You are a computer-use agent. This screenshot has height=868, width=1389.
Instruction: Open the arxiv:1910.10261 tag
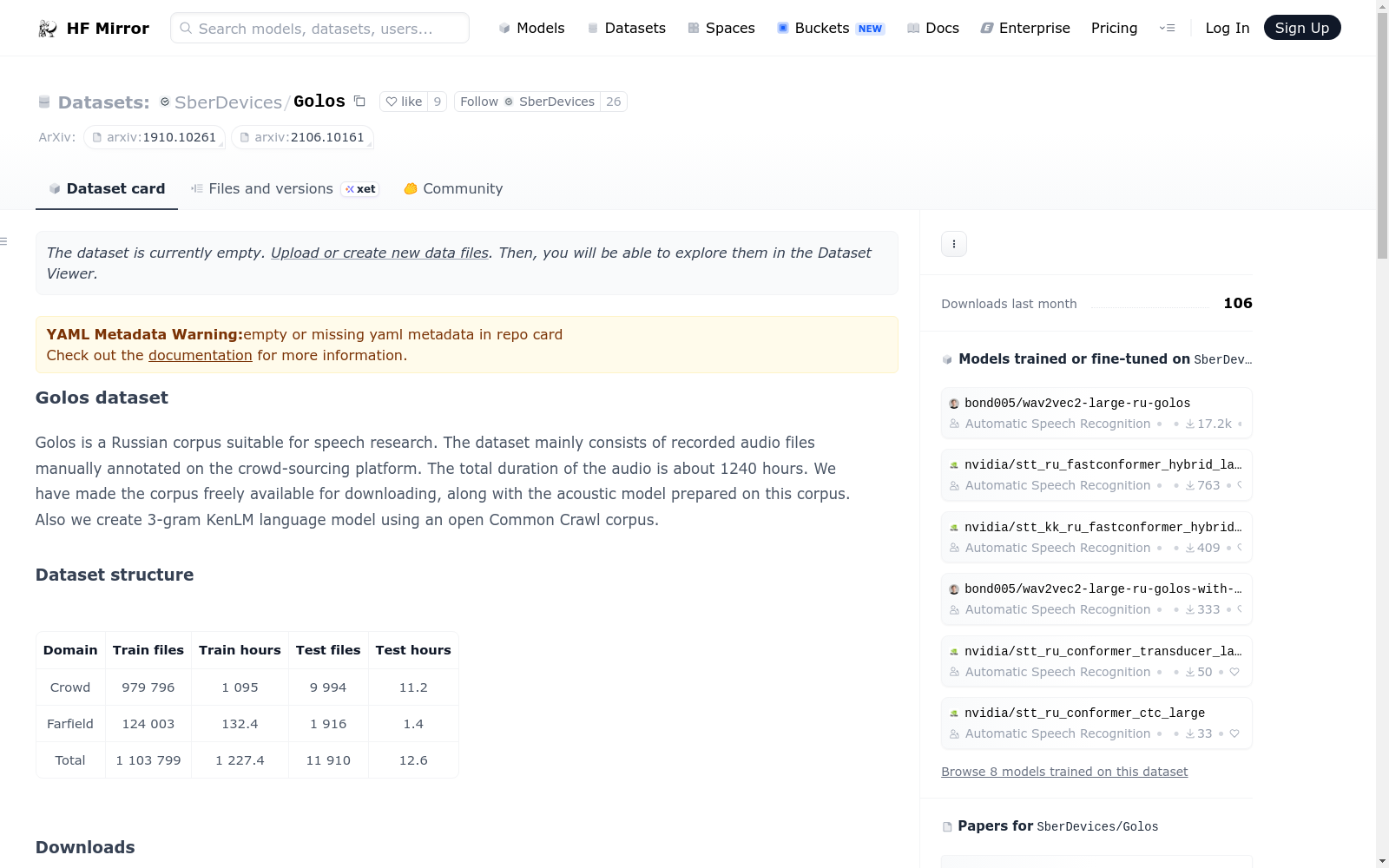coord(155,137)
